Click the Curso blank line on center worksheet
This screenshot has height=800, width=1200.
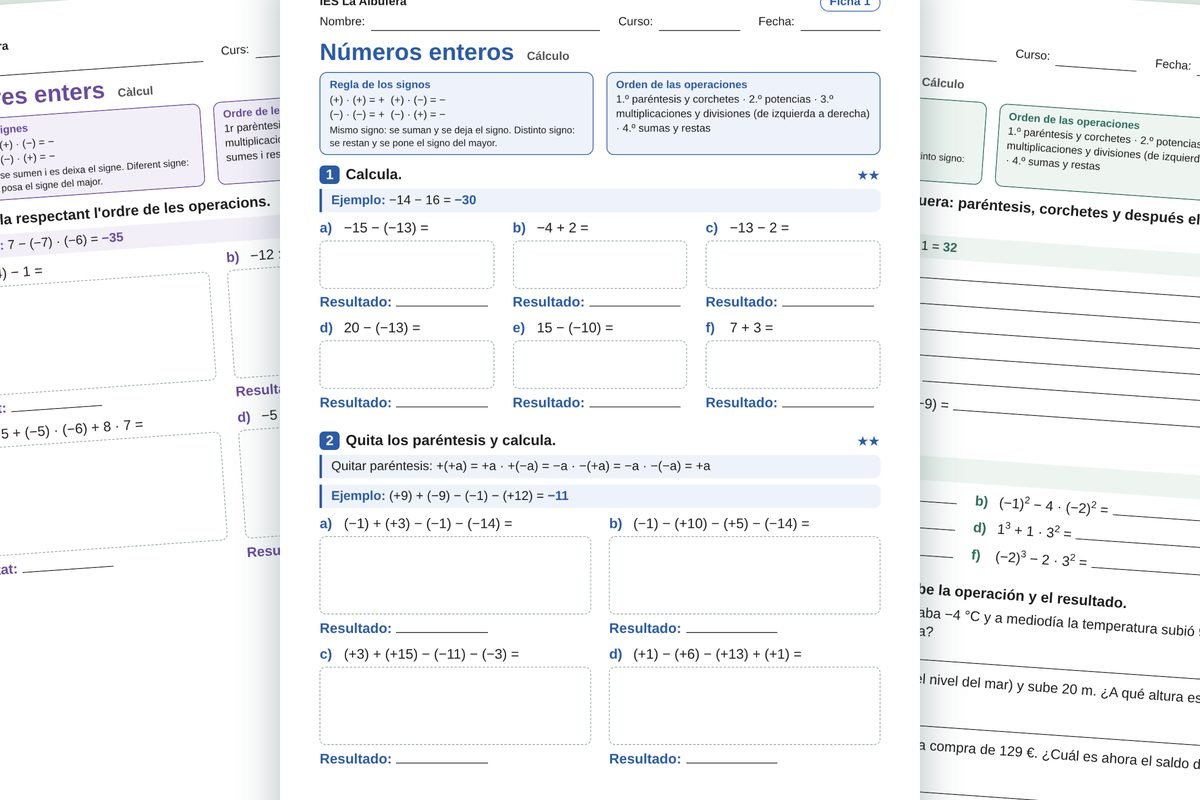tap(699, 29)
